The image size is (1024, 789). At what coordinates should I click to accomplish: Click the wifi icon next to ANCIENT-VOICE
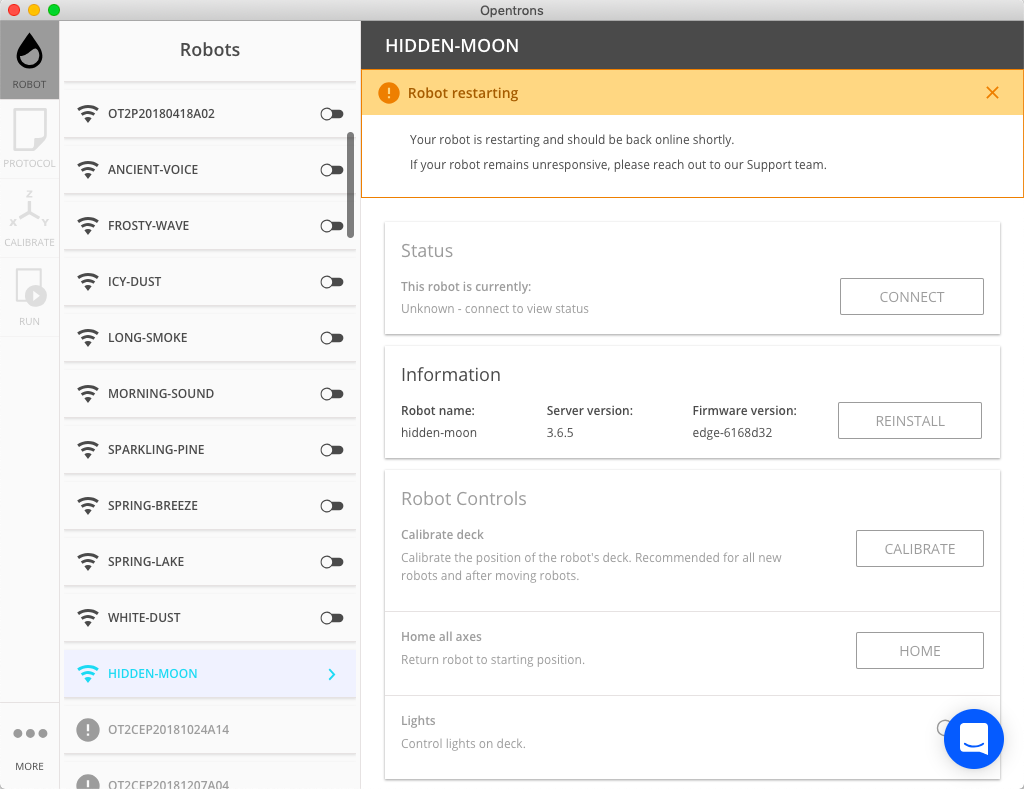[x=88, y=170]
